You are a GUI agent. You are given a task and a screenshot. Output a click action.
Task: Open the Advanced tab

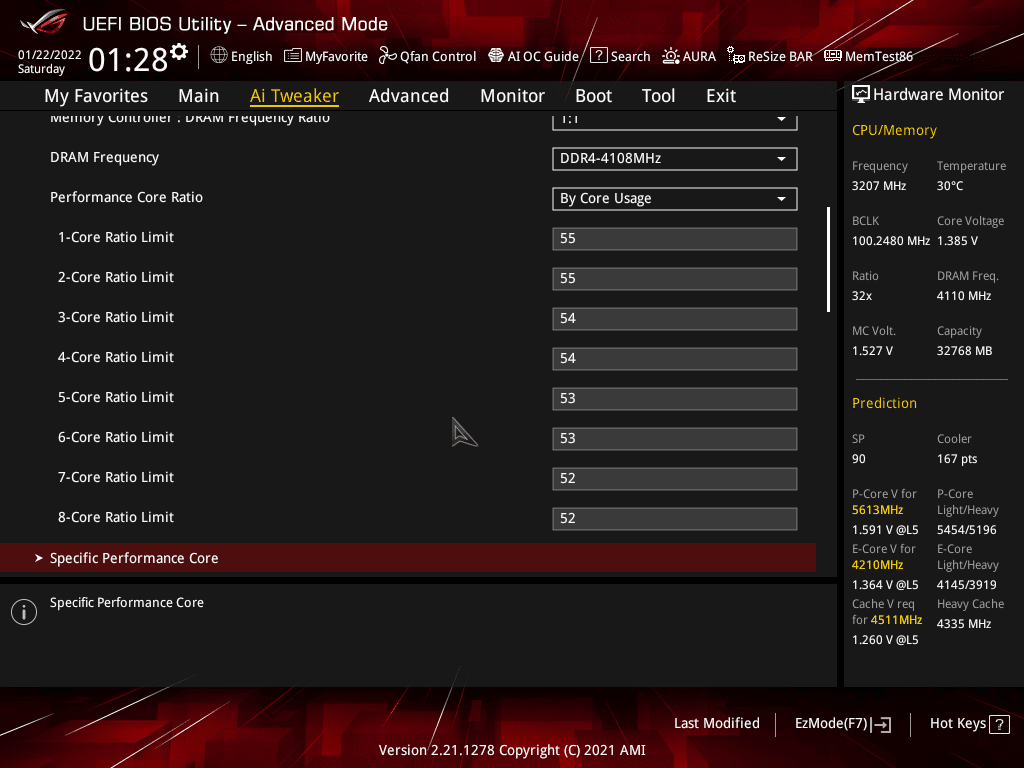tap(409, 96)
